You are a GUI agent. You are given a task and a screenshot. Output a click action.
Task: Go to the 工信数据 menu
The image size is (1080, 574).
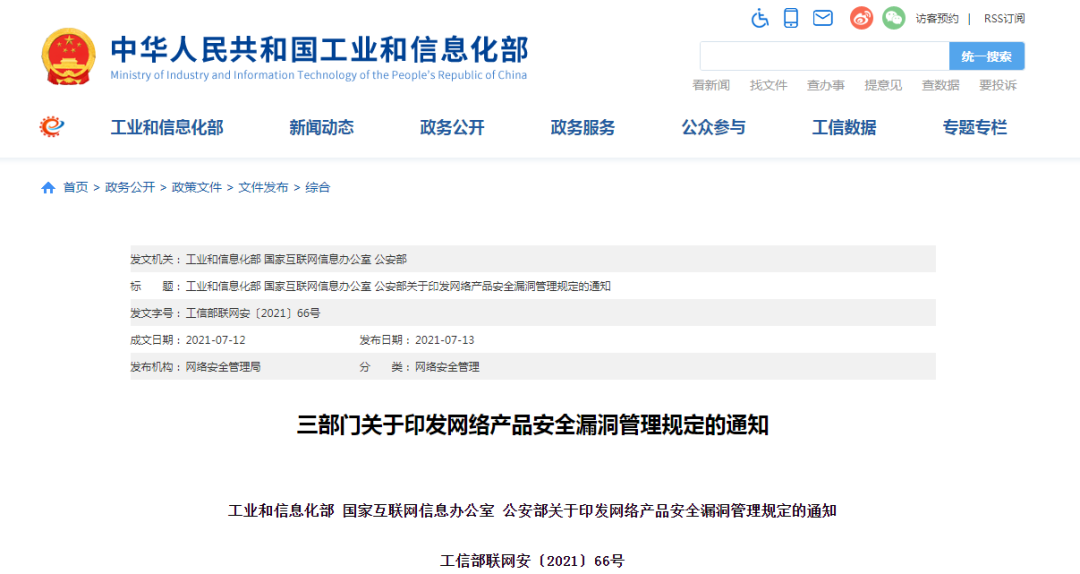click(x=844, y=128)
